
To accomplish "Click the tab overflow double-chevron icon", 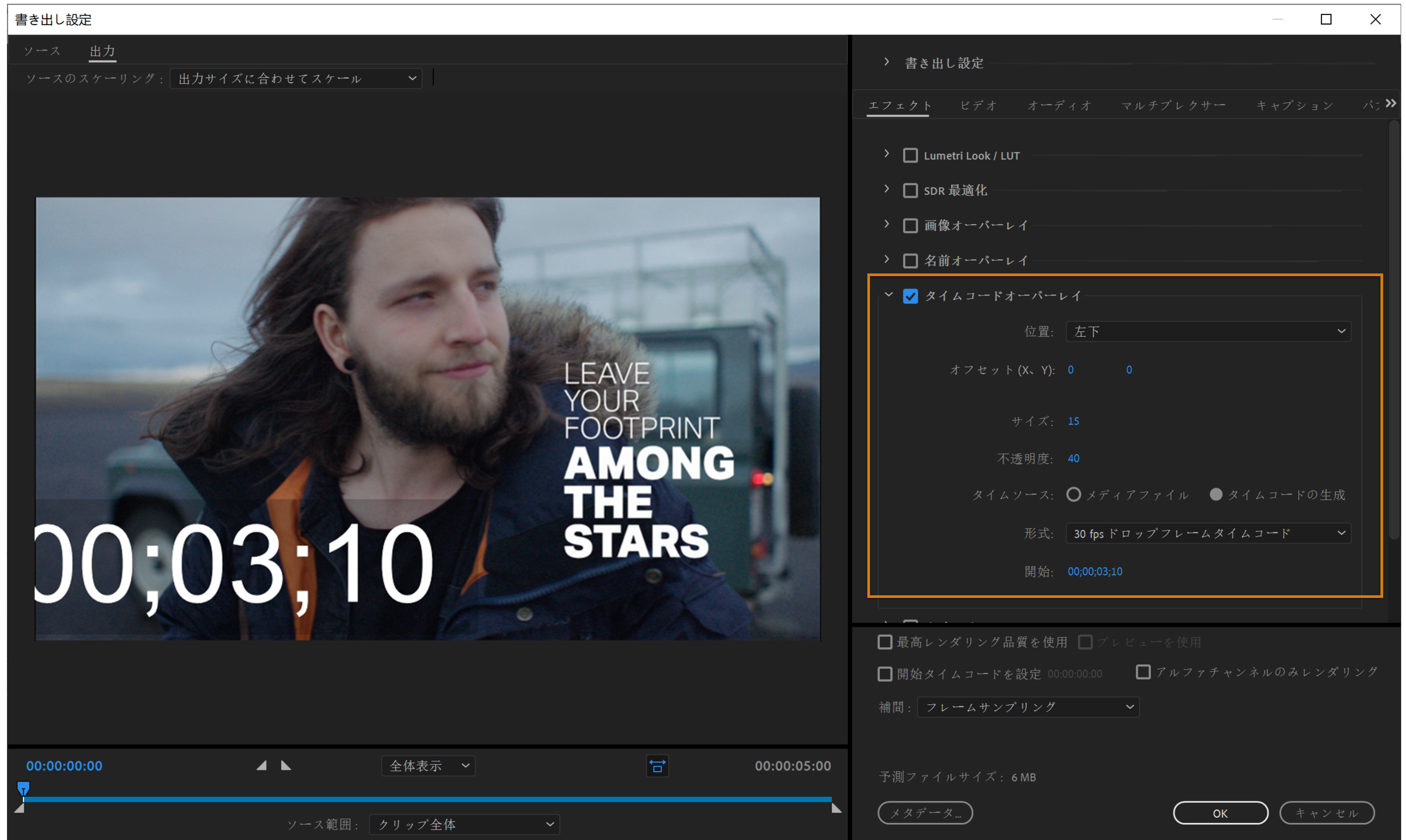I will pyautogui.click(x=1391, y=104).
